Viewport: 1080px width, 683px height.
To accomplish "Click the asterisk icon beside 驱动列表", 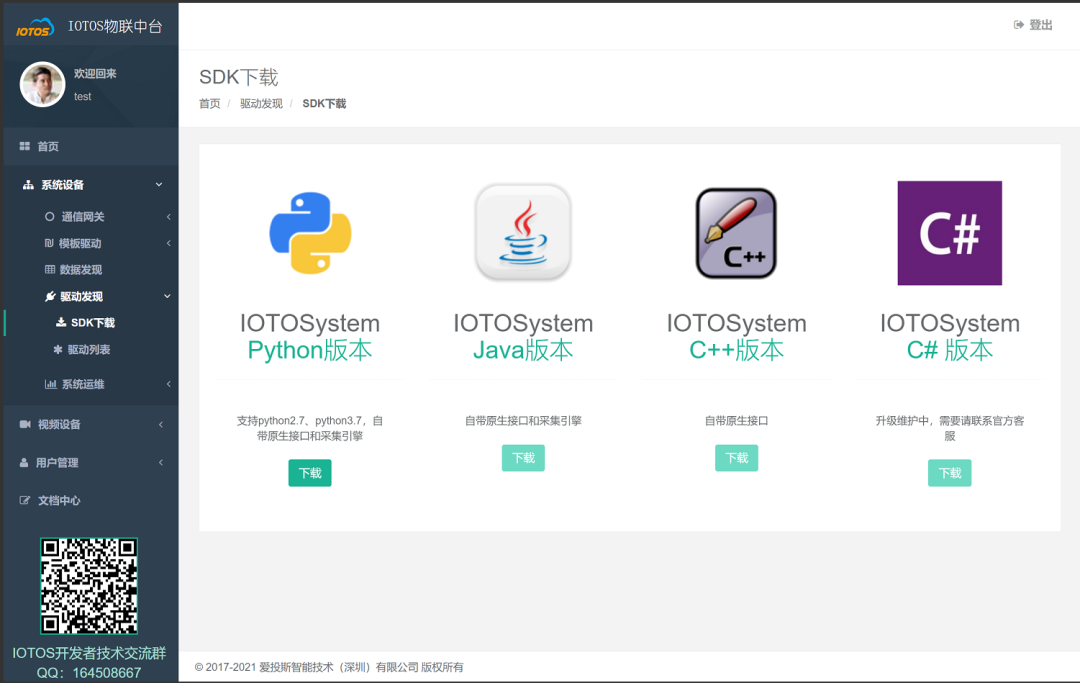I will click(58, 349).
